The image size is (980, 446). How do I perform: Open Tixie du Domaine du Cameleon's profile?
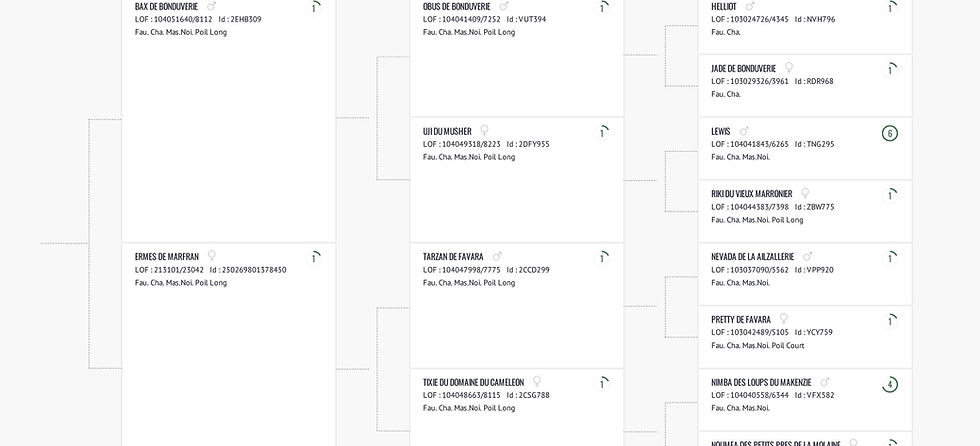tap(473, 382)
